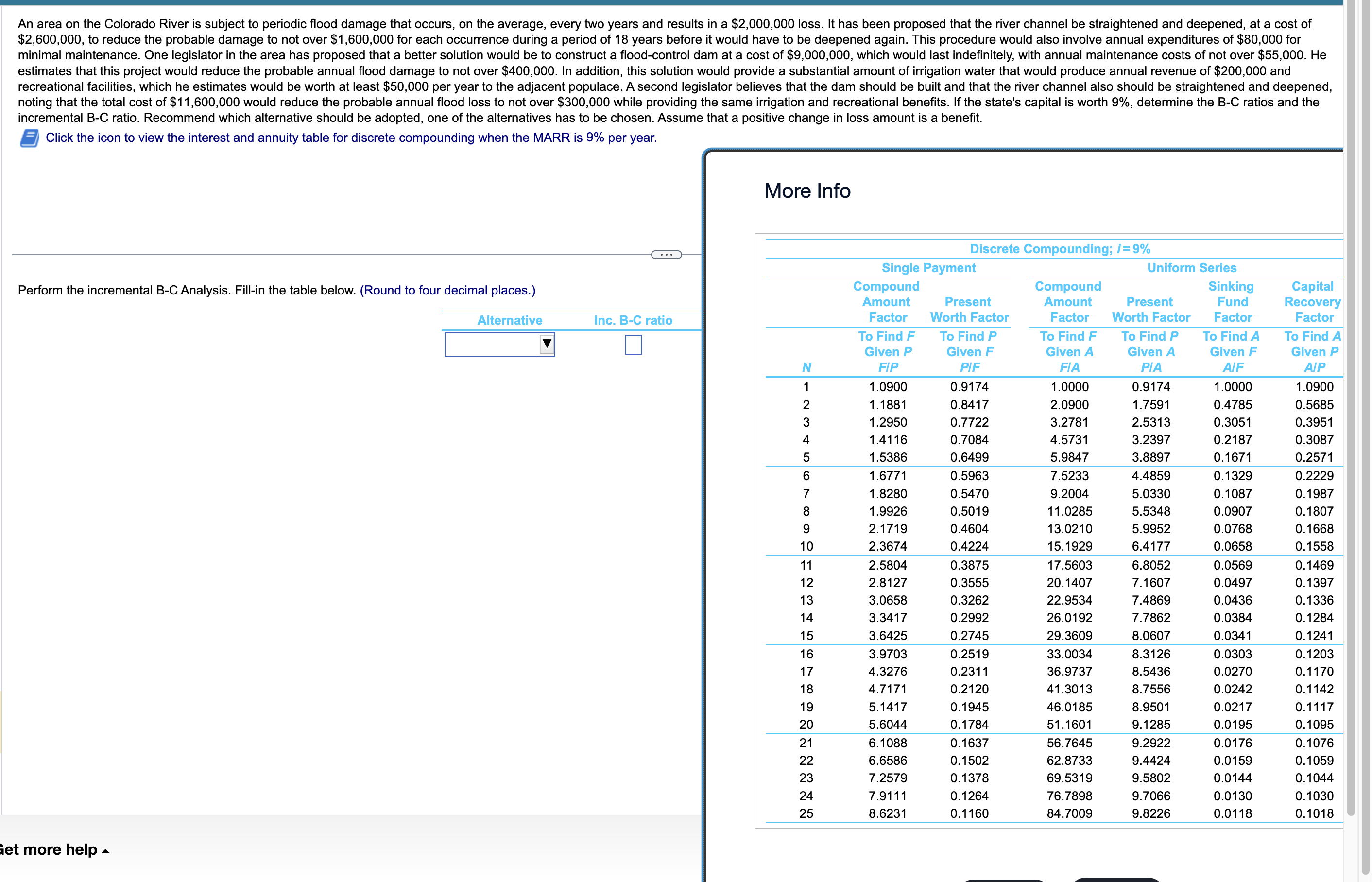Click the Alternative column header
This screenshot has width=1372, height=882.
point(510,321)
